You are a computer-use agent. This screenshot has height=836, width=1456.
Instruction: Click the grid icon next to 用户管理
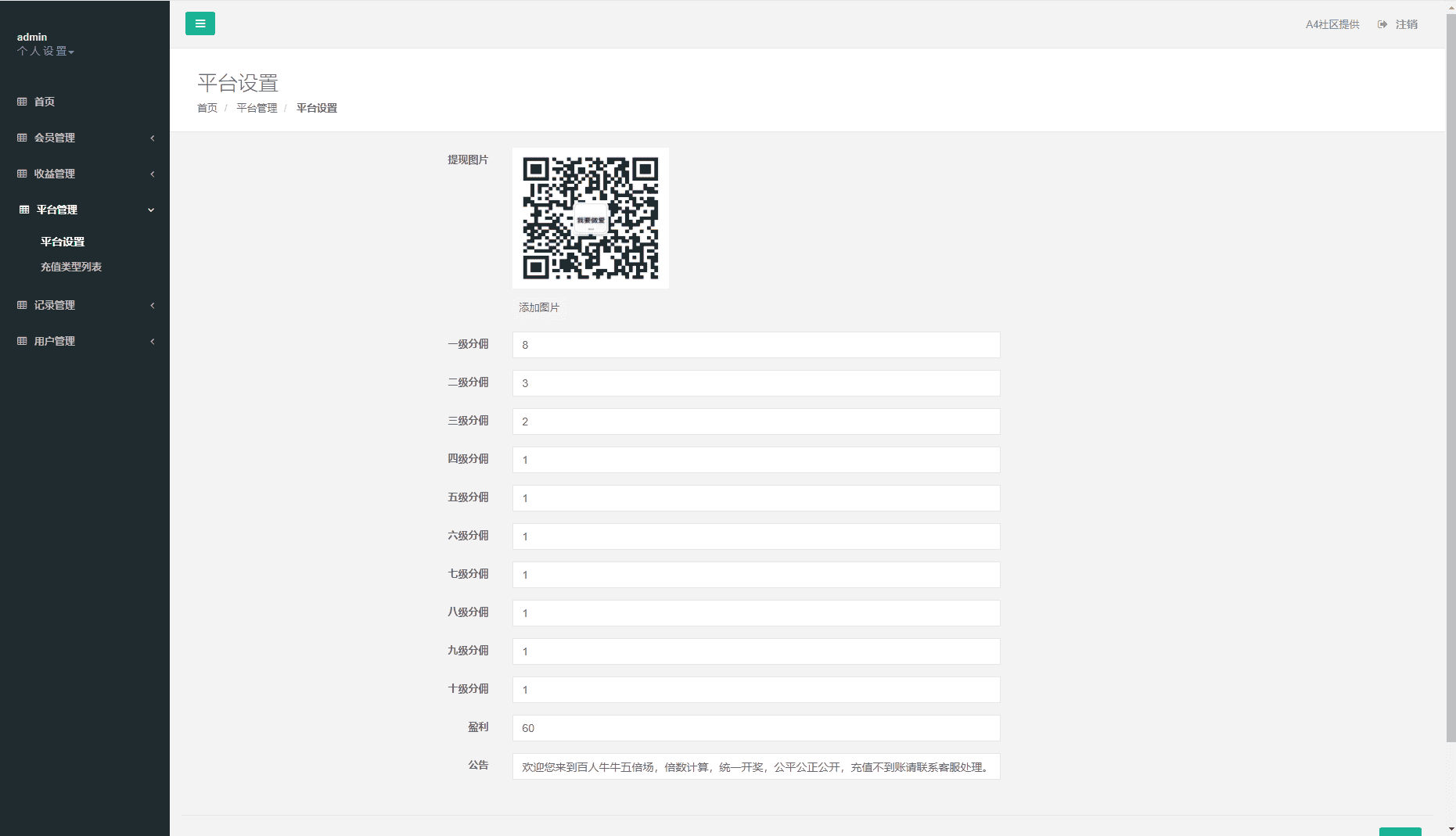[22, 341]
